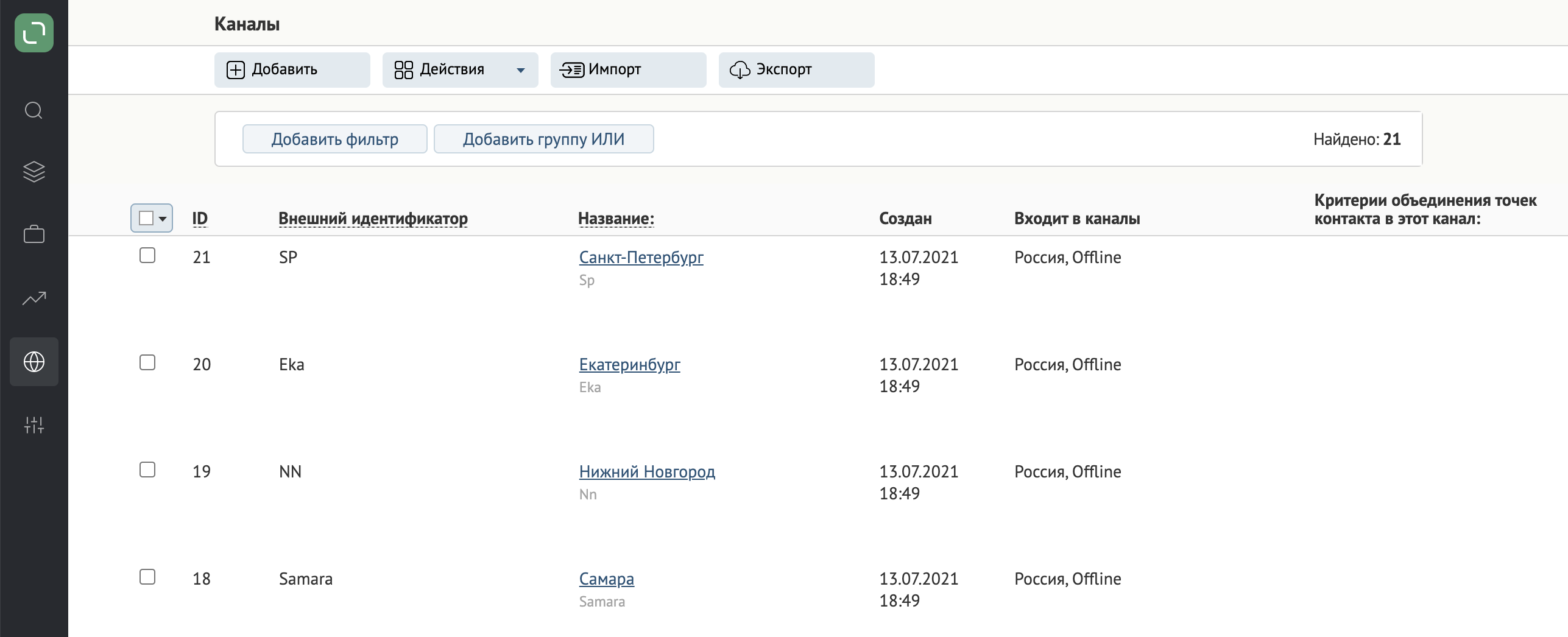Expand the select-all checkbox dropdown arrow
Image resolution: width=1568 pixels, height=637 pixels.
163,219
